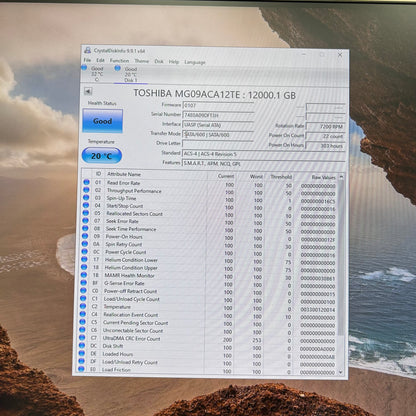Viewport: 416px width, 416px height.
Task: Click the Standard field showing ACS-4
Action: coord(264,154)
